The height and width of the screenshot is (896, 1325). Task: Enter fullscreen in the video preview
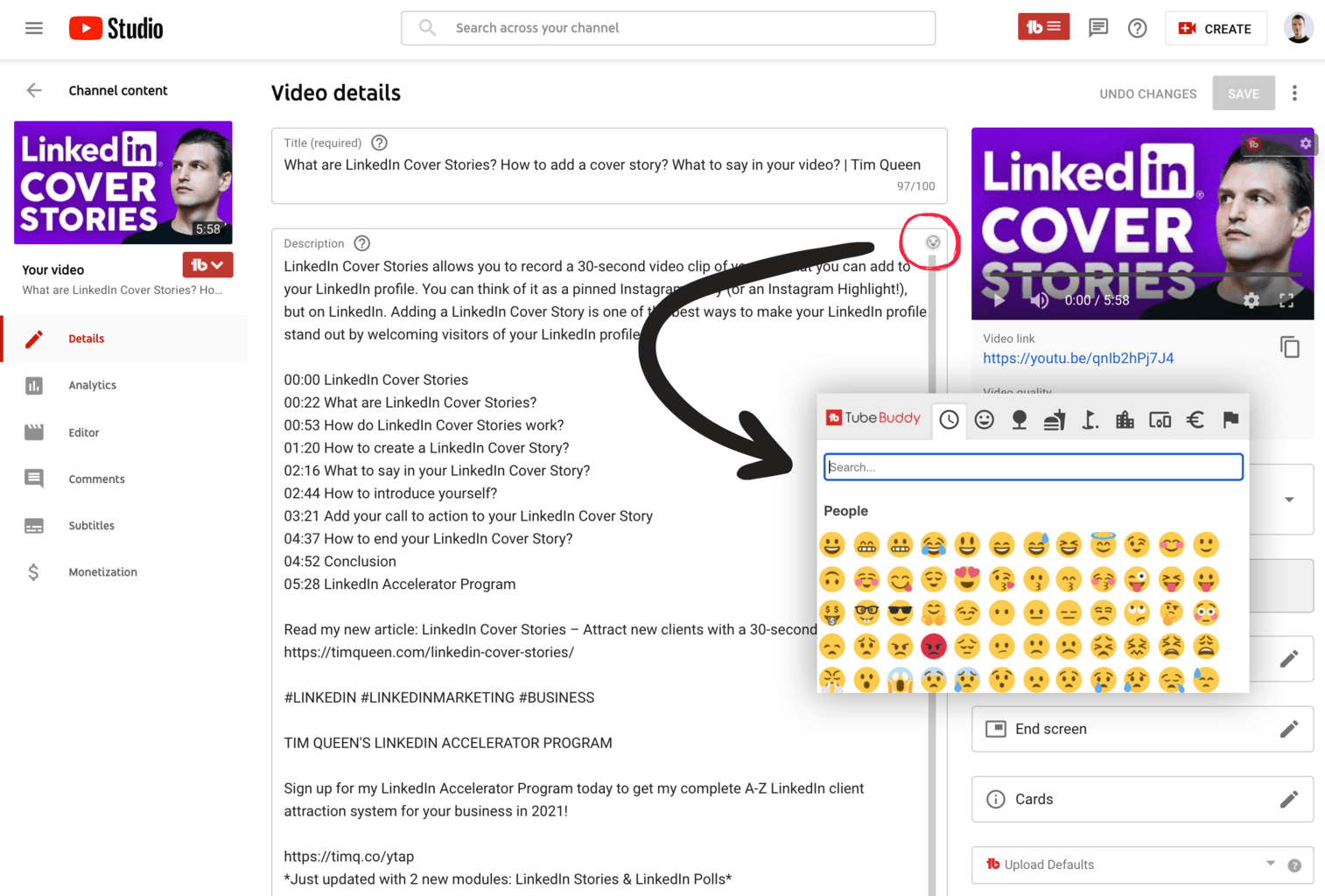pos(1286,300)
